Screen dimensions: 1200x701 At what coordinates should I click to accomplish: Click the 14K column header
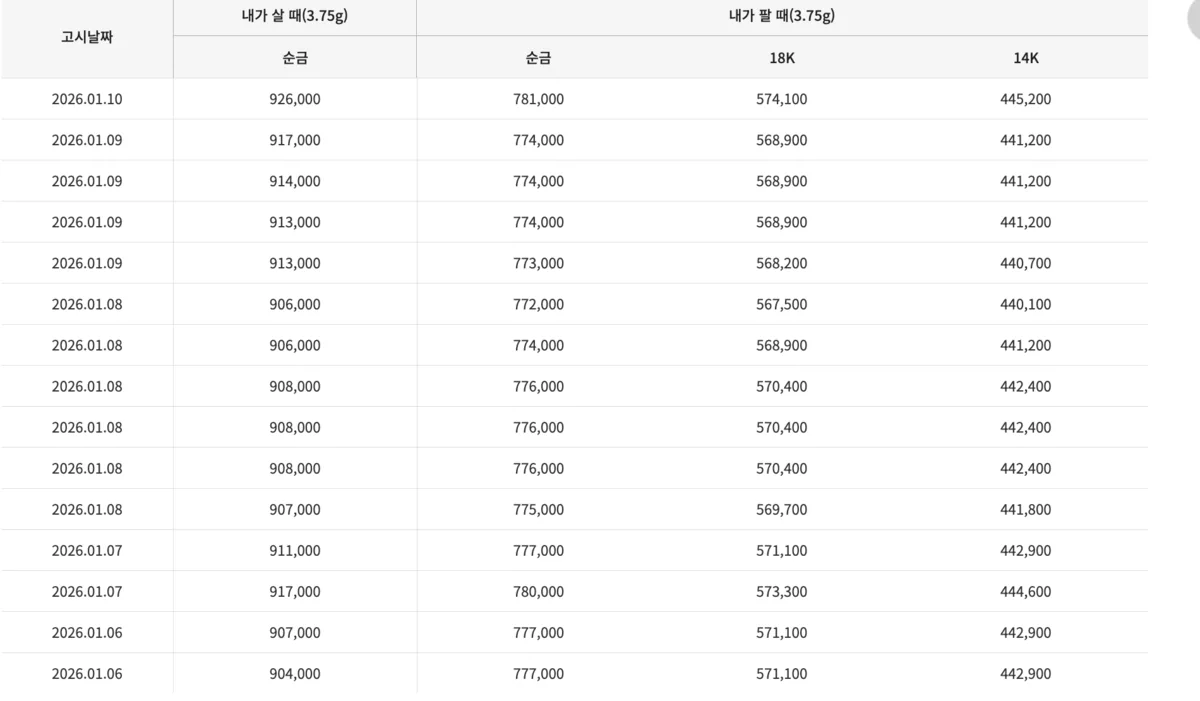coord(1026,58)
